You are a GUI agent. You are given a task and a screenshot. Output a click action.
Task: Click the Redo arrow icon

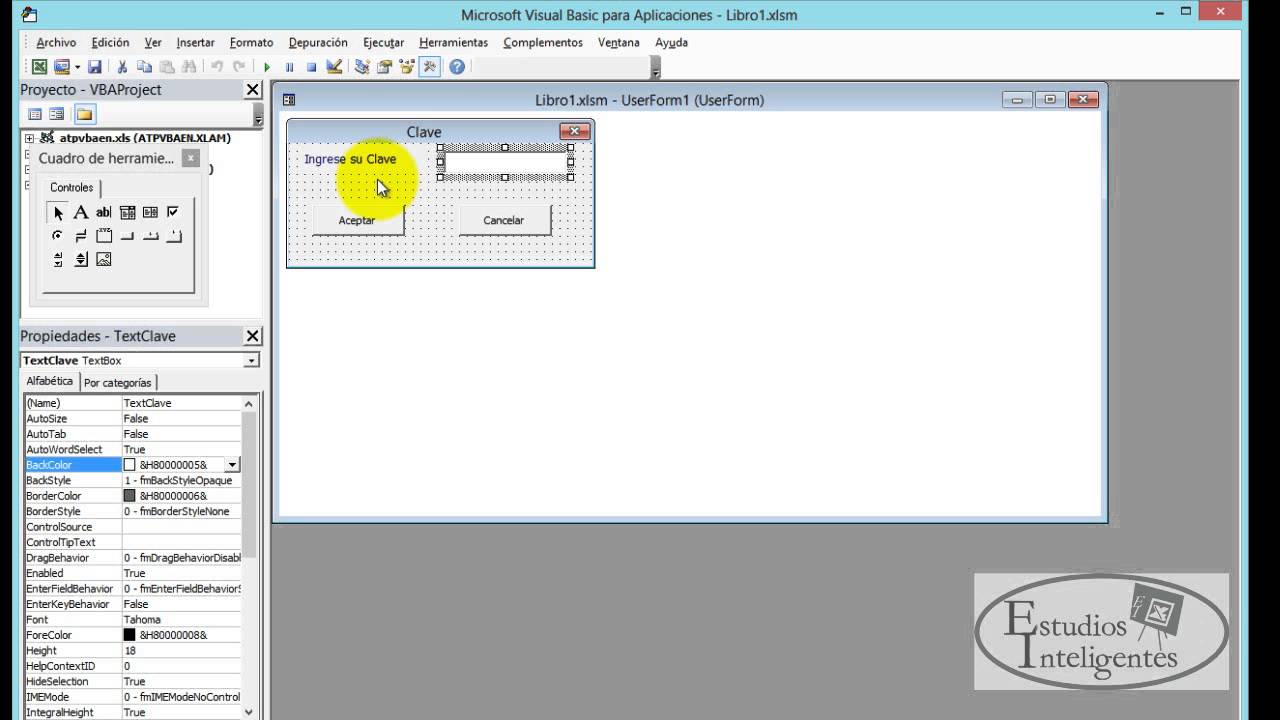239,67
